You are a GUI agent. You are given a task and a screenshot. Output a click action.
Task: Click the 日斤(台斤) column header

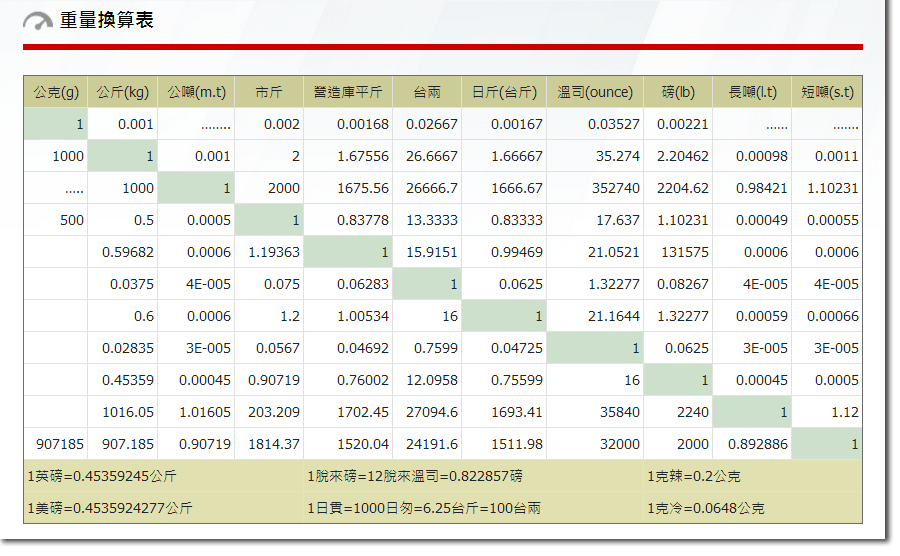[504, 92]
